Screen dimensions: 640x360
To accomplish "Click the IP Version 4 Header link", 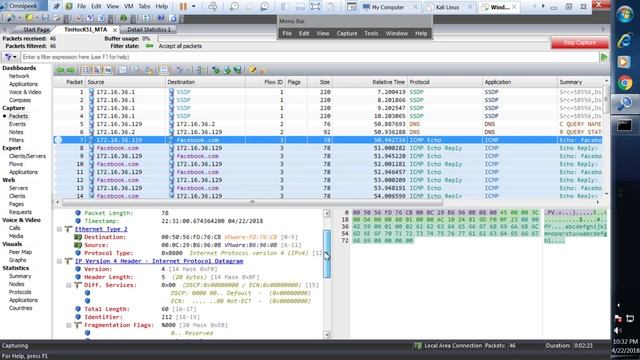I will (159, 261).
